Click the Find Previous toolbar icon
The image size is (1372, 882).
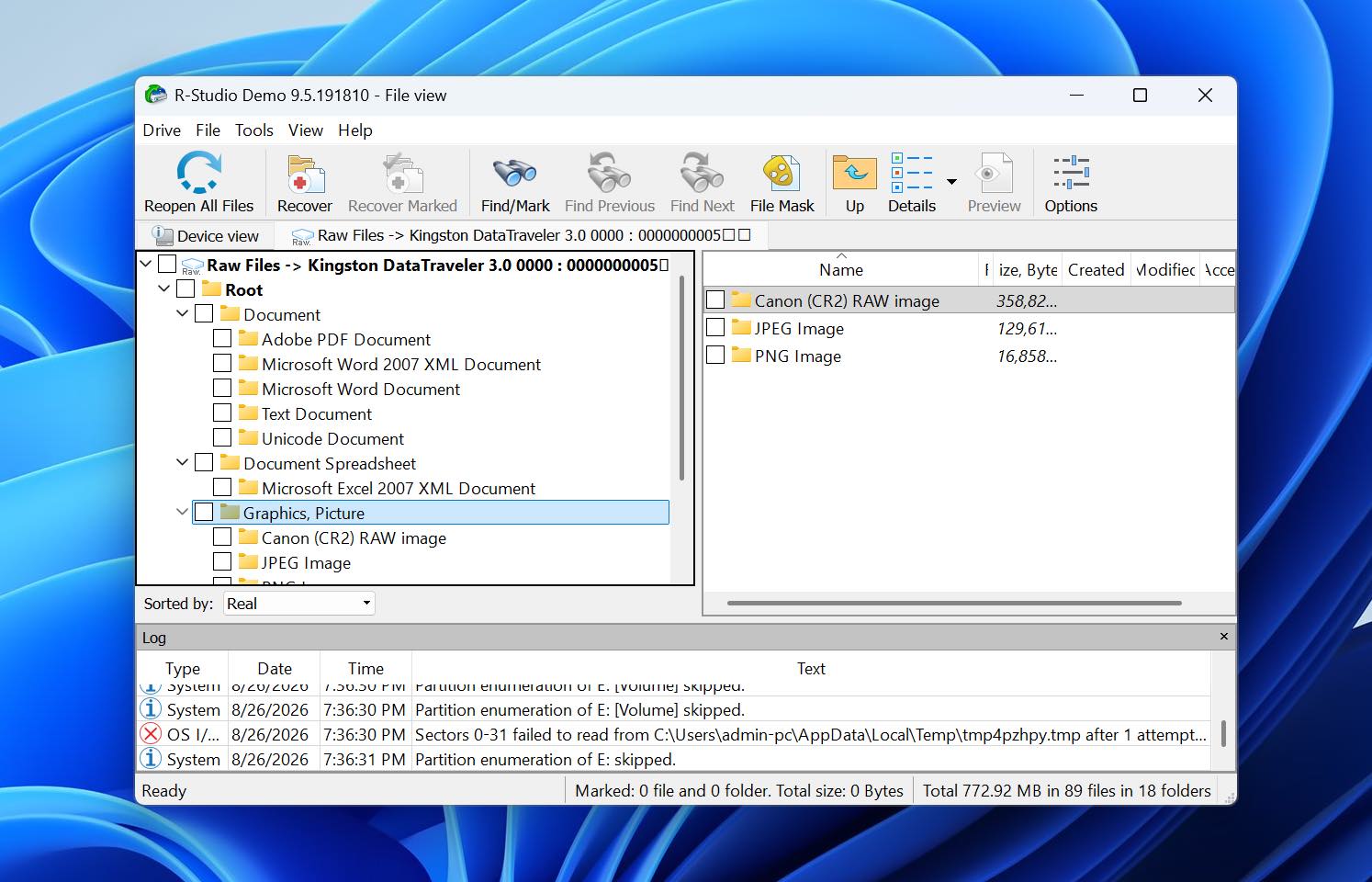coord(609,173)
